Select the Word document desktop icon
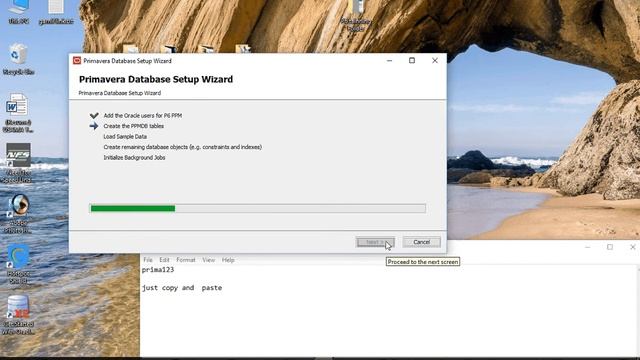This screenshot has width=640, height=360. click(18, 112)
